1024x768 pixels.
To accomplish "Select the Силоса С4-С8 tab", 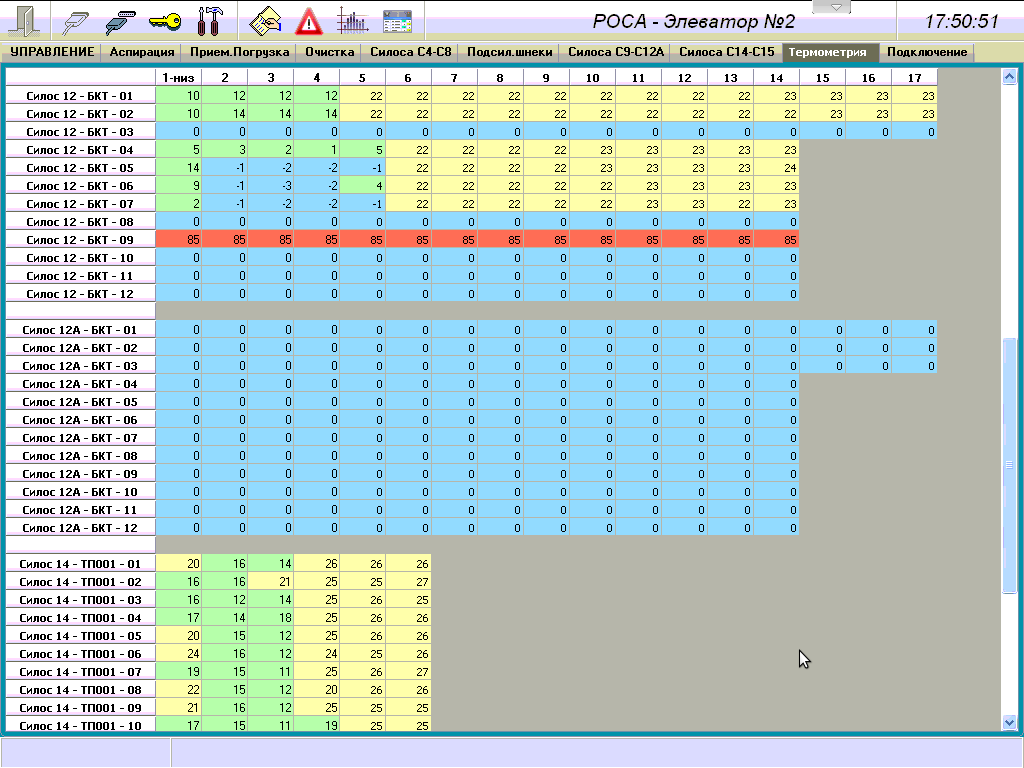I will 411,52.
